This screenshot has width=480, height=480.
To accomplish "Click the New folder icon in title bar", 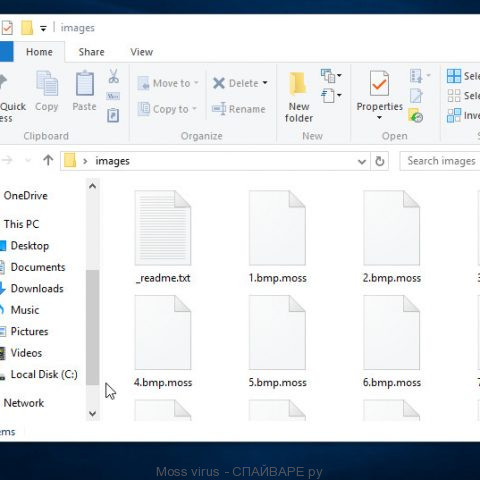I will point(27,28).
